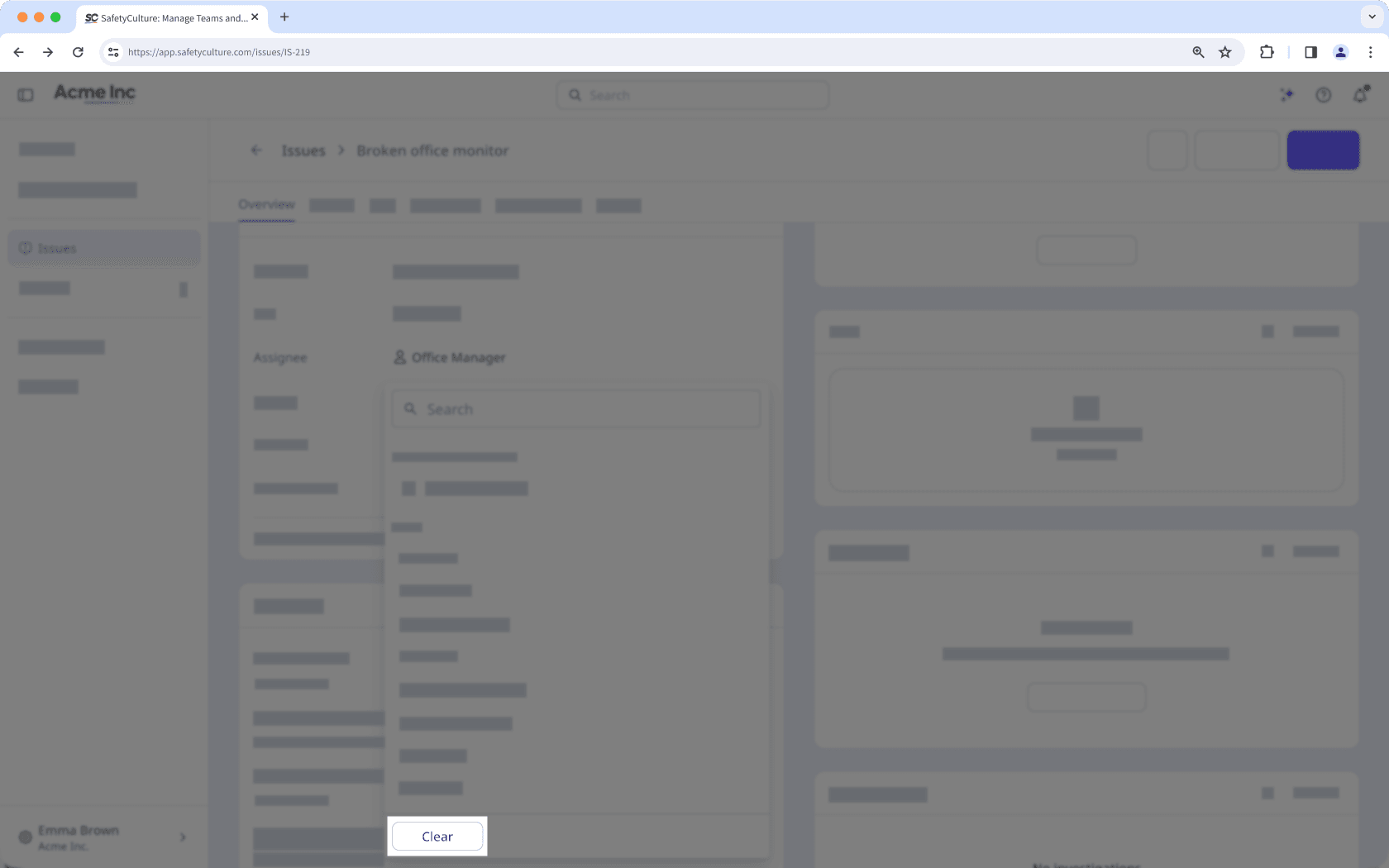The height and width of the screenshot is (868, 1389).
Task: Click the breadcrumb chevron after Issues
Action: point(341,150)
